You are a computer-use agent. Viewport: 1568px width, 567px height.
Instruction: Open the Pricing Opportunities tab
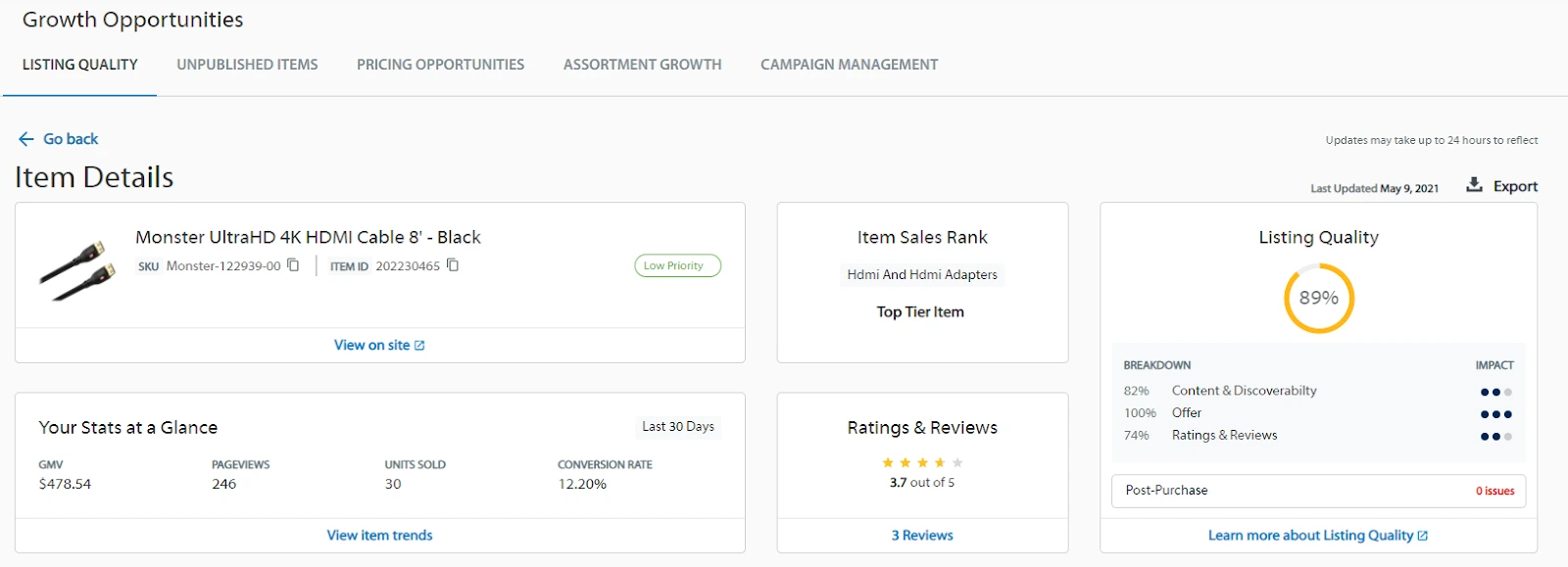pyautogui.click(x=440, y=65)
